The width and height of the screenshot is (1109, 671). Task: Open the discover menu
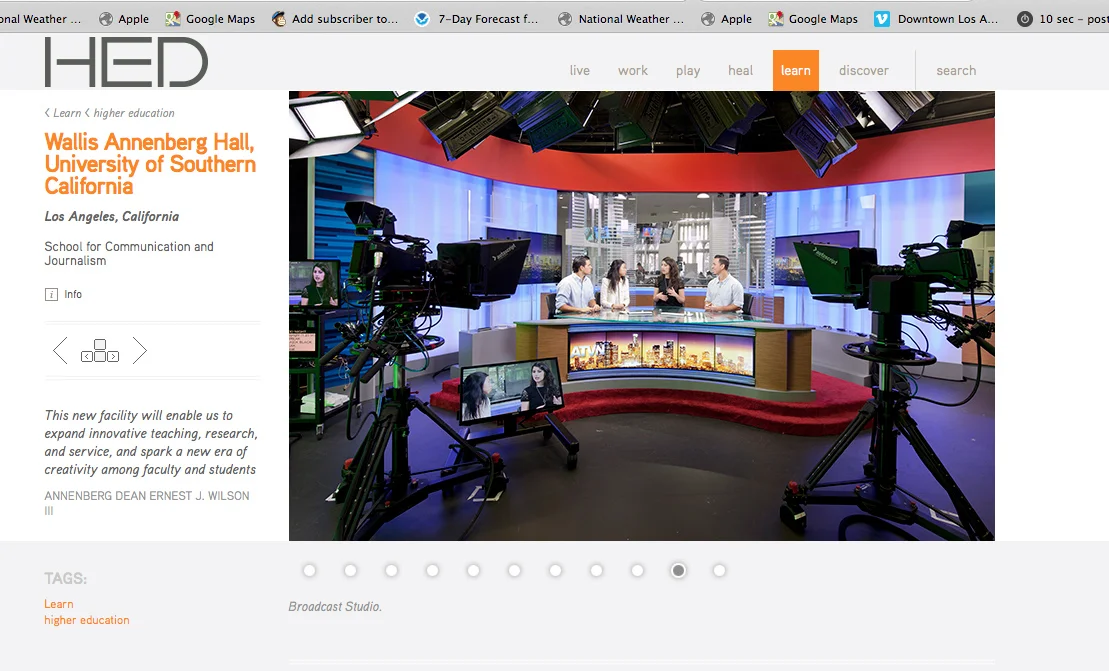coord(864,71)
